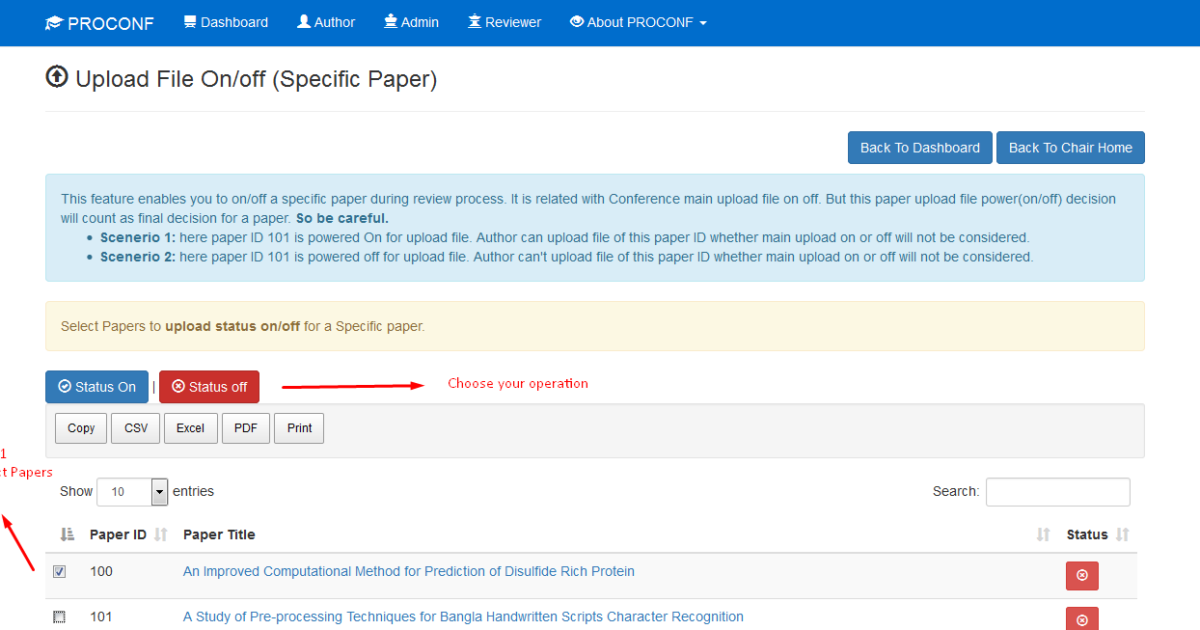Sort by the first checkbox column icon
Image resolution: width=1200 pixels, height=630 pixels.
(67, 535)
